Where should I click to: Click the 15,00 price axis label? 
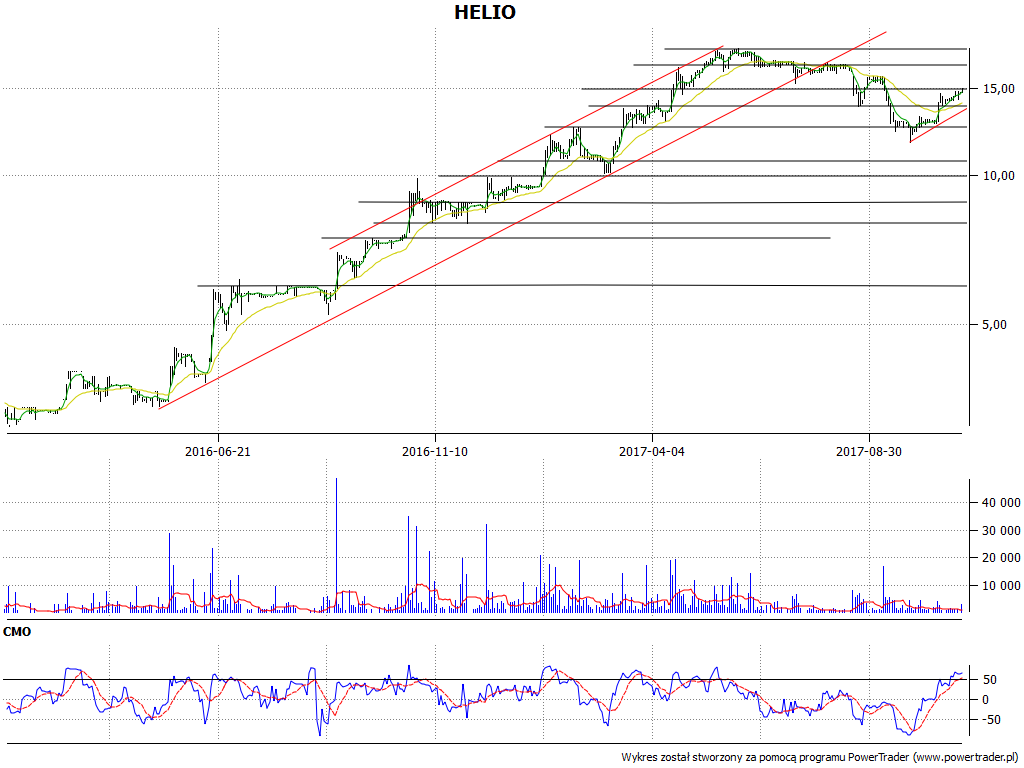click(x=999, y=88)
